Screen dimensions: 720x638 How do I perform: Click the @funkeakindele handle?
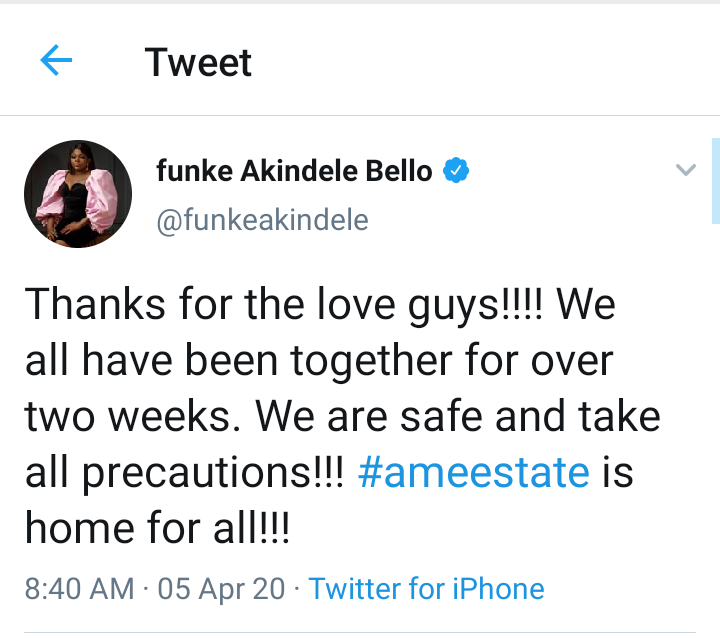(262, 220)
